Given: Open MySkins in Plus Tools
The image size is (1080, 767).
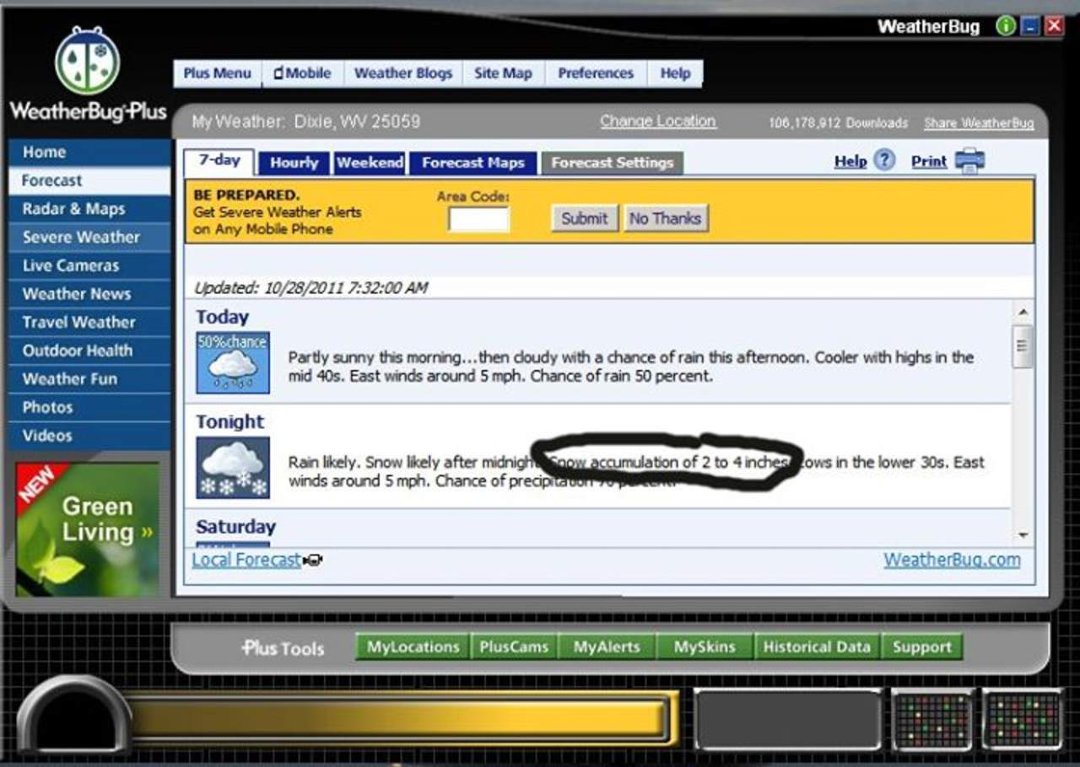Looking at the screenshot, I should click(705, 647).
